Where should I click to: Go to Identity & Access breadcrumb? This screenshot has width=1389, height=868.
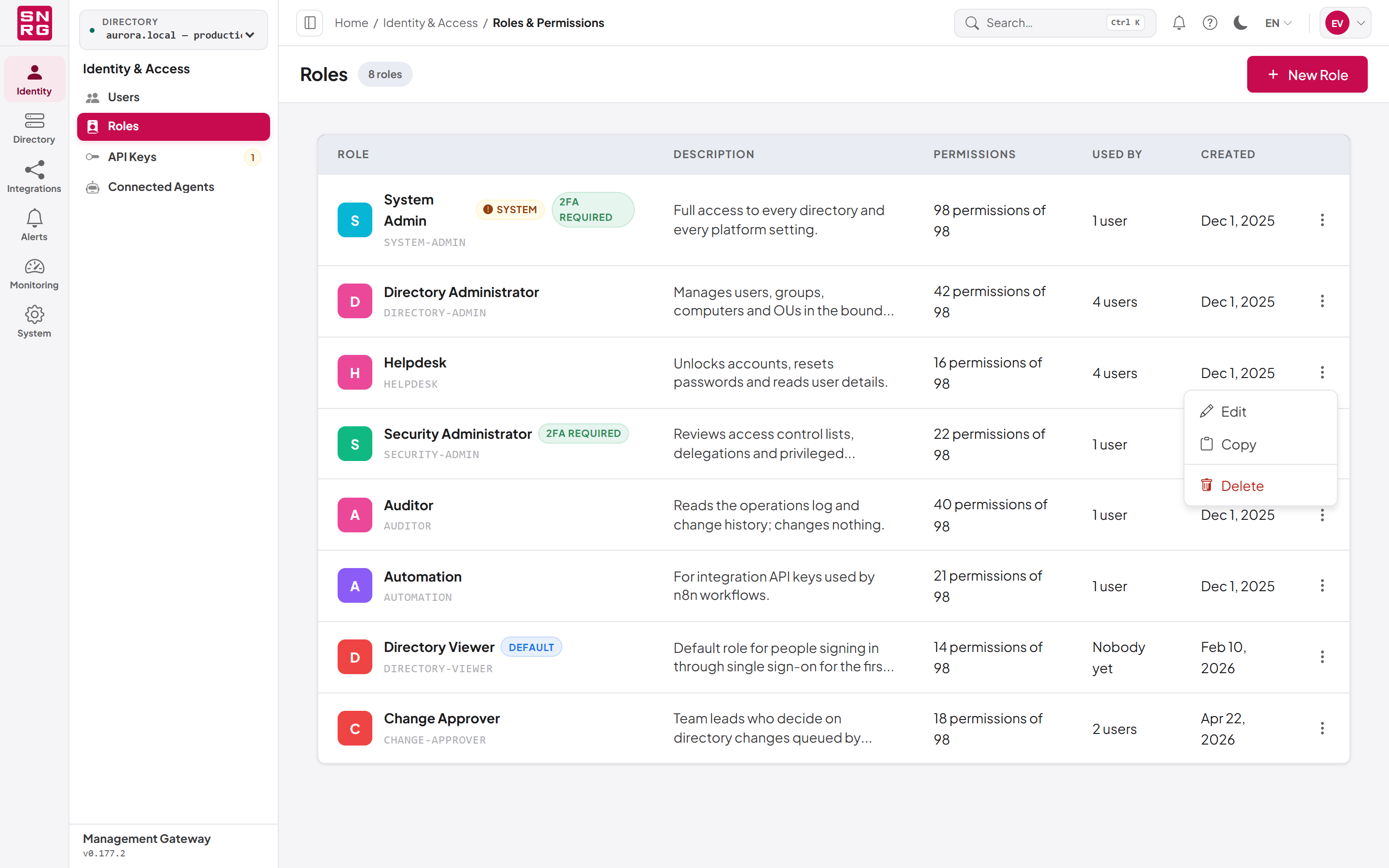(x=430, y=23)
